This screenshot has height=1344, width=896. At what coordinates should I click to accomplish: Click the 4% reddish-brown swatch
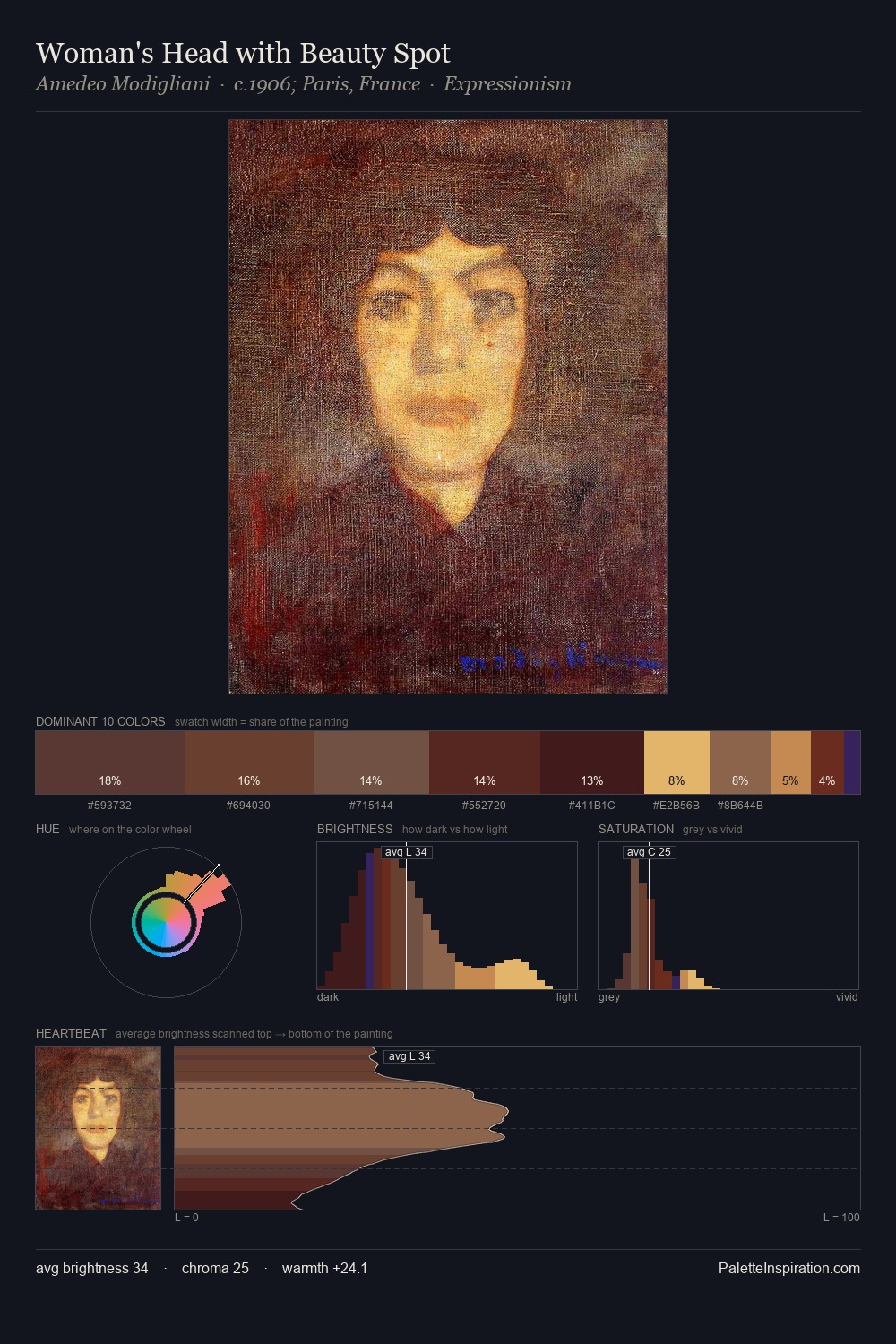point(827,762)
